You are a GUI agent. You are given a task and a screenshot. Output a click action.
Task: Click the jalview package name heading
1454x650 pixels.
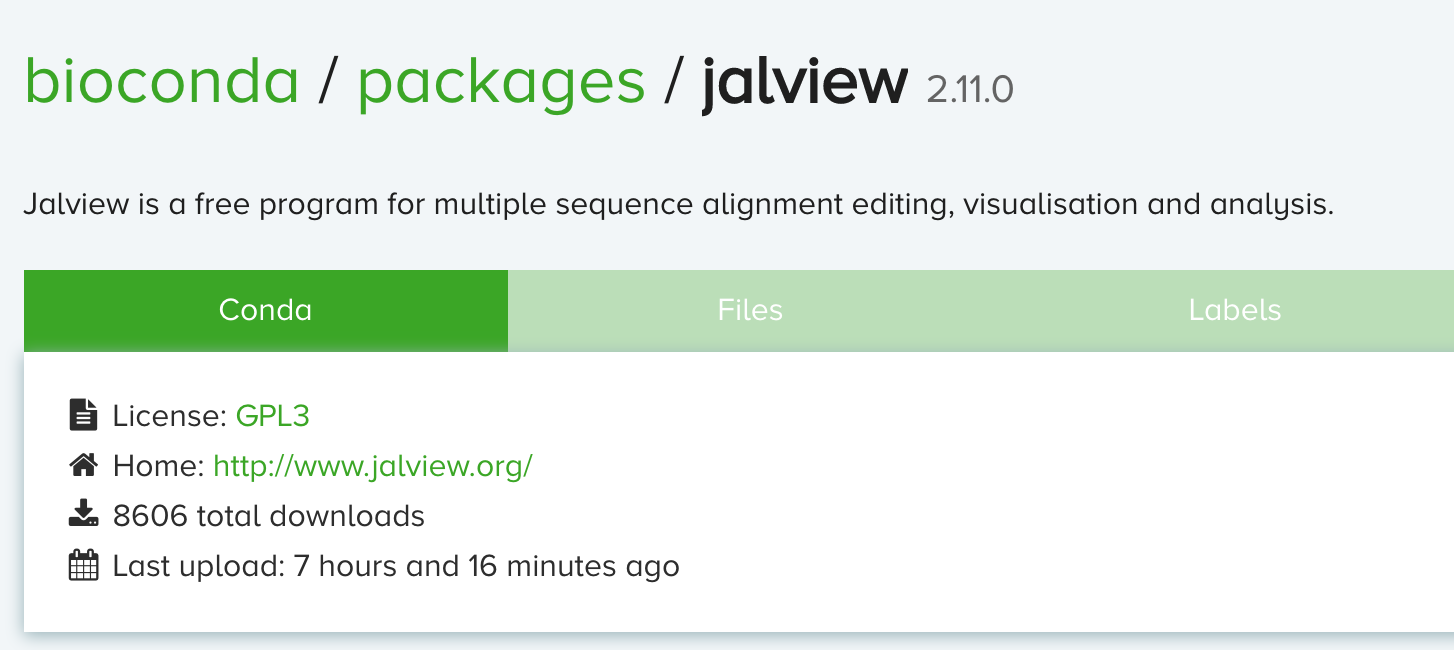tap(805, 82)
